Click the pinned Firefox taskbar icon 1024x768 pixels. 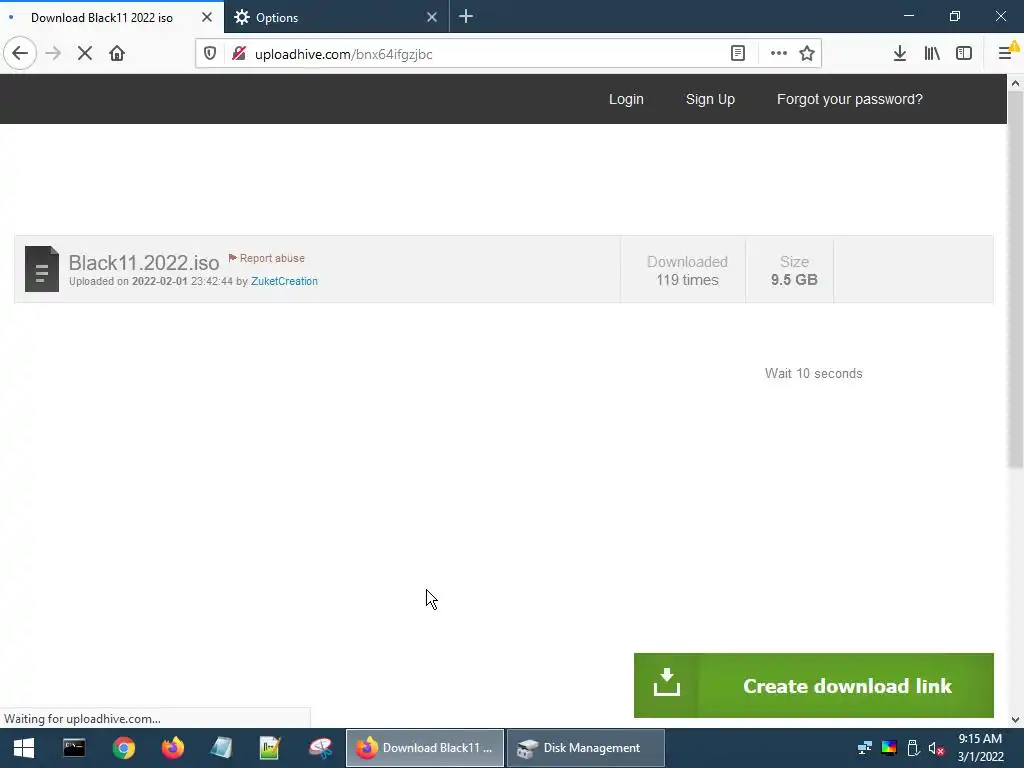click(x=173, y=748)
